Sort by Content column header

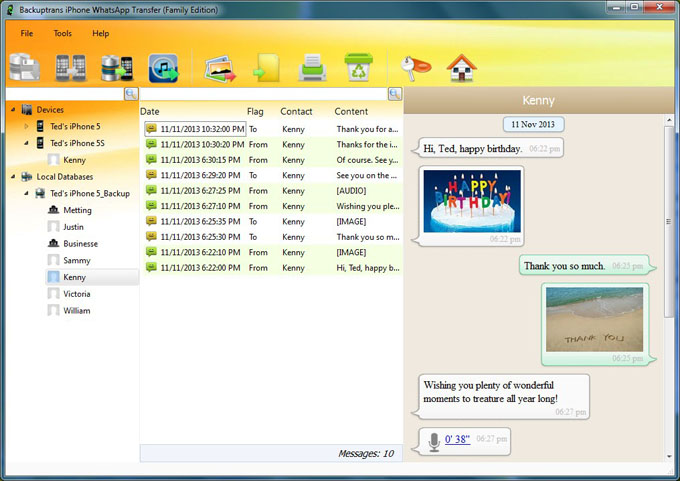click(351, 111)
